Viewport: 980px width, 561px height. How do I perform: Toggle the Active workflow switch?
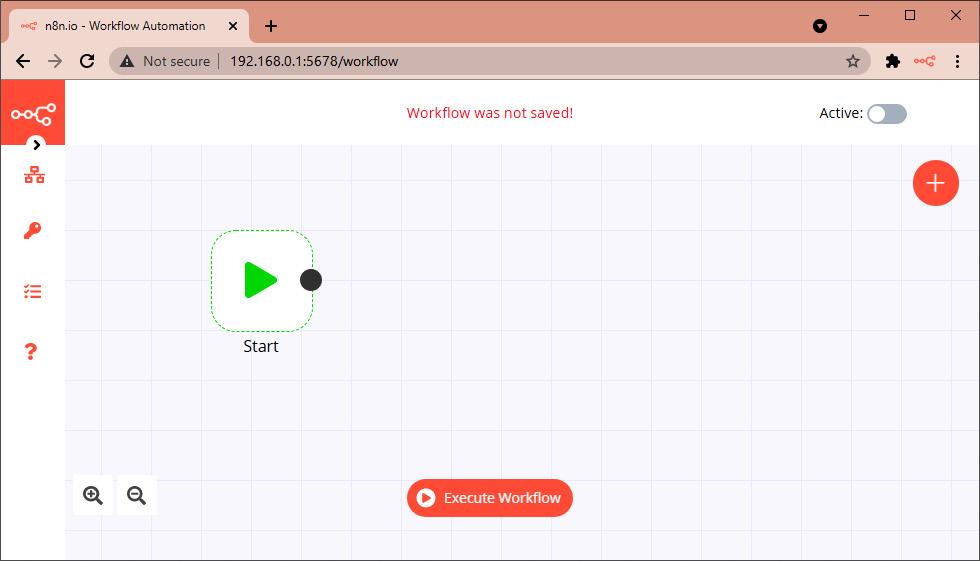tap(887, 114)
